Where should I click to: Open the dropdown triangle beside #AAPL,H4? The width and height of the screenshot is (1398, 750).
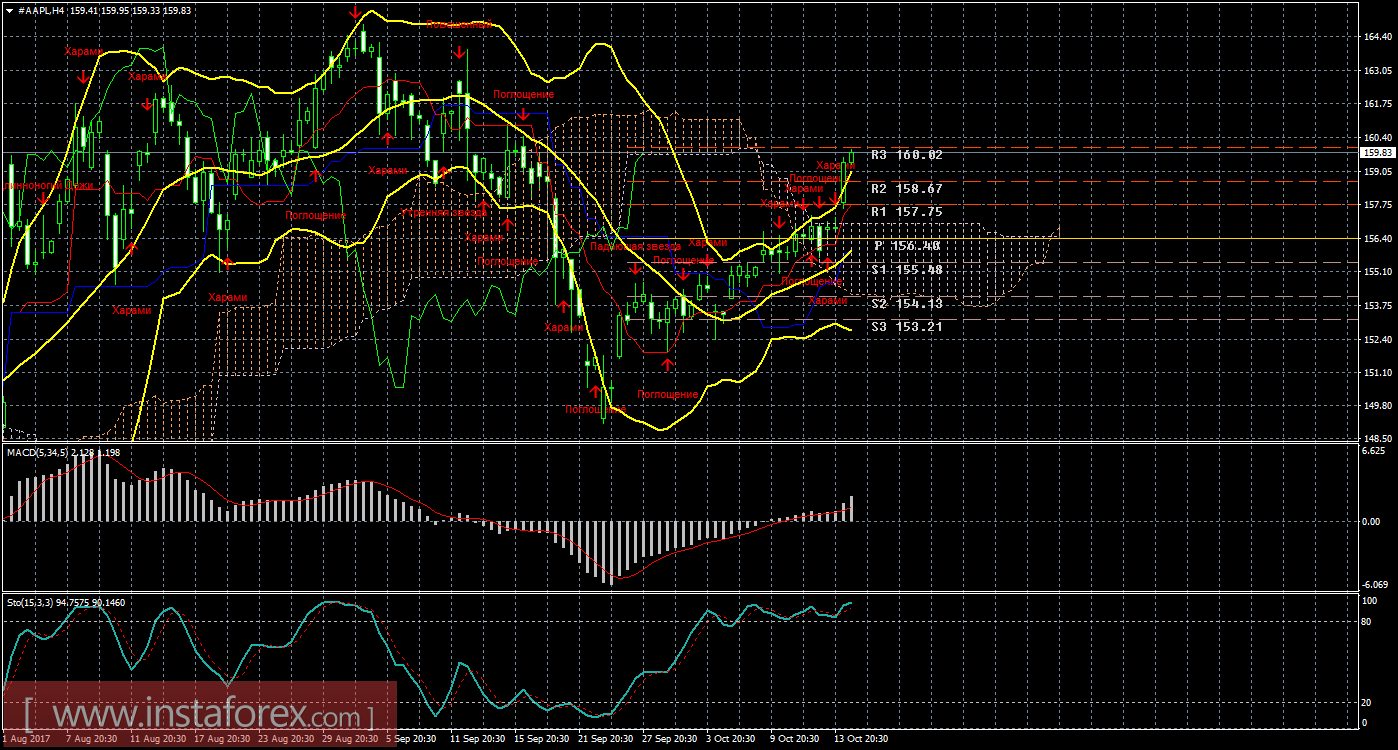[x=8, y=10]
